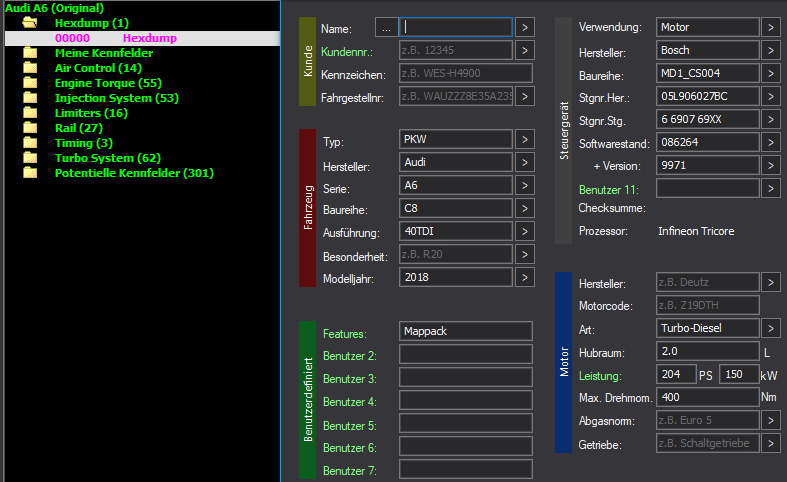Viewport: 787px width, 482px height.
Task: Open the Softwarestand 086264 arrow button
Action: 771,142
